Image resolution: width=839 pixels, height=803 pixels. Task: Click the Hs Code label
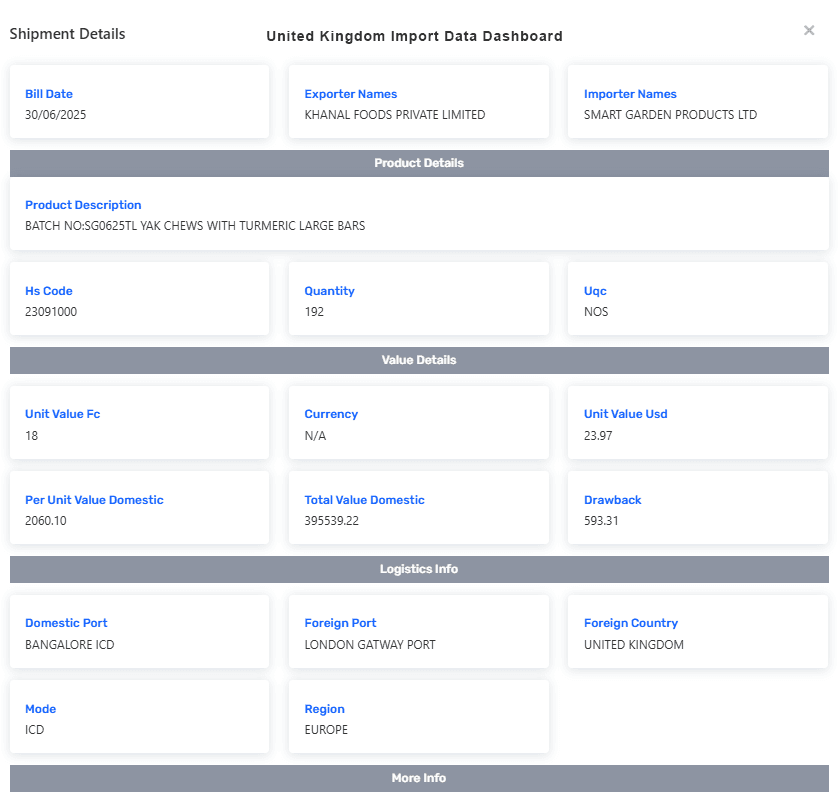tap(49, 291)
